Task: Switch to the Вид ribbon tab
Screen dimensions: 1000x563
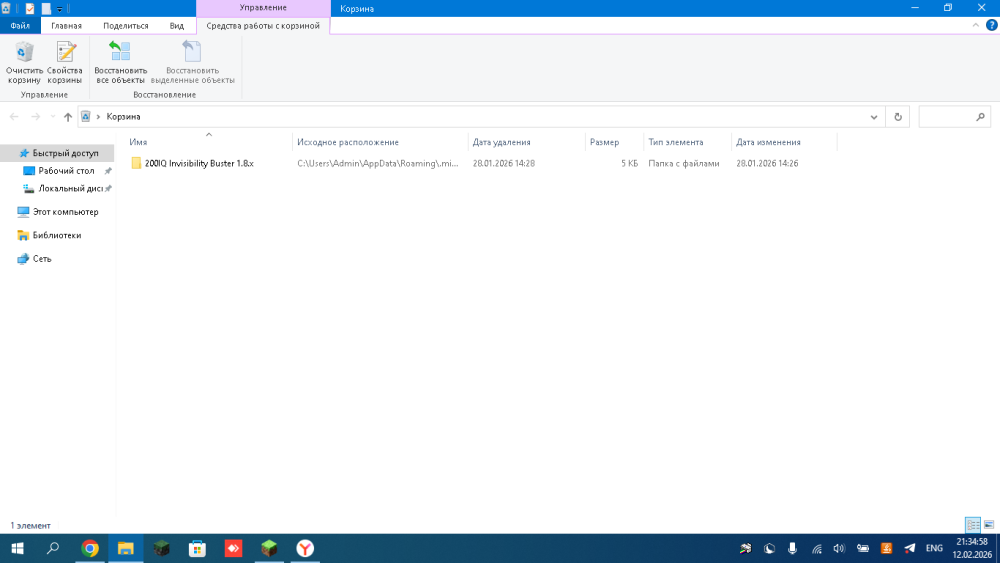Action: coord(177,26)
